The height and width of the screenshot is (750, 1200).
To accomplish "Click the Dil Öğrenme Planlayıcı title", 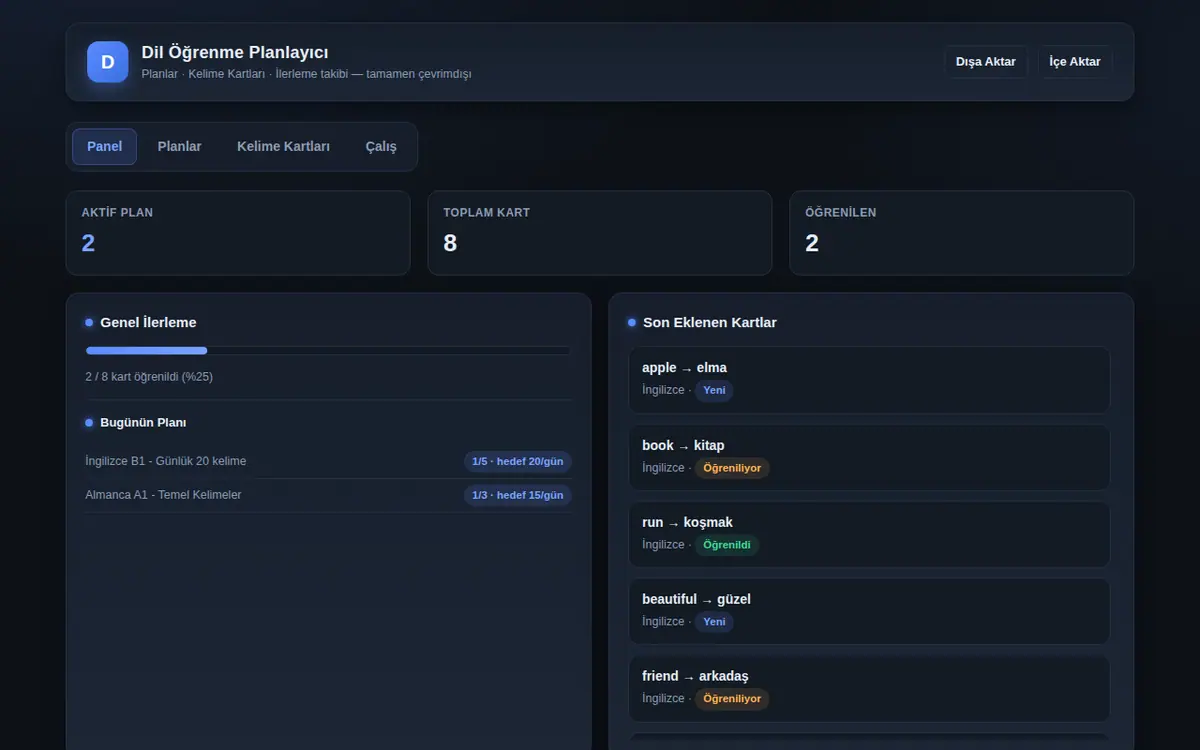I will tap(235, 53).
